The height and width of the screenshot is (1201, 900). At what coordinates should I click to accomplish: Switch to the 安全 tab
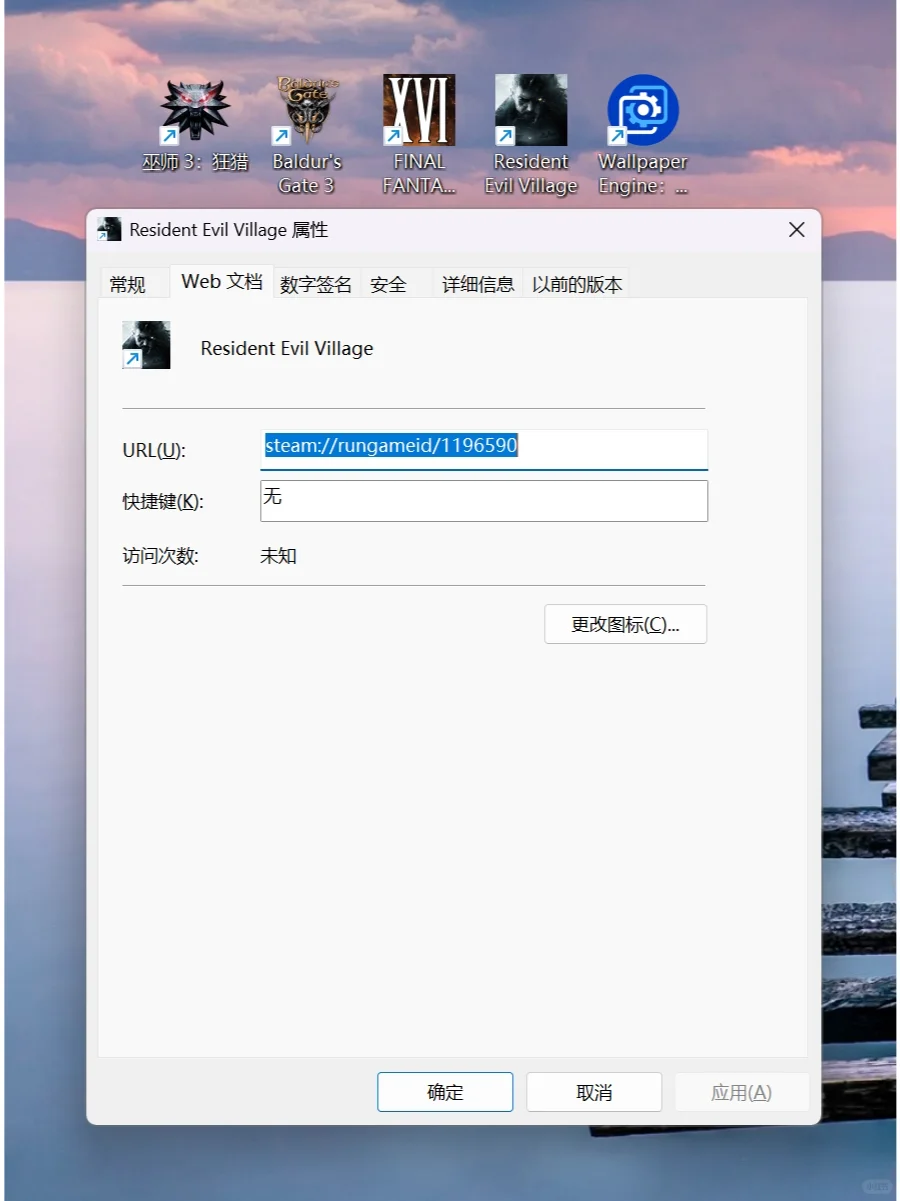[x=388, y=283]
